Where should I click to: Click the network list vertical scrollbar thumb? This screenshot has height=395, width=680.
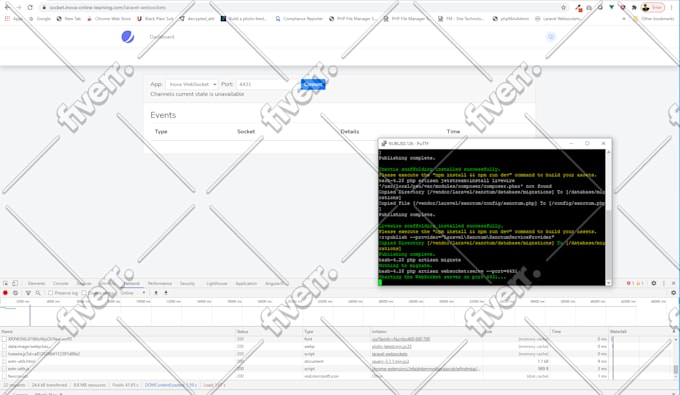point(675,369)
